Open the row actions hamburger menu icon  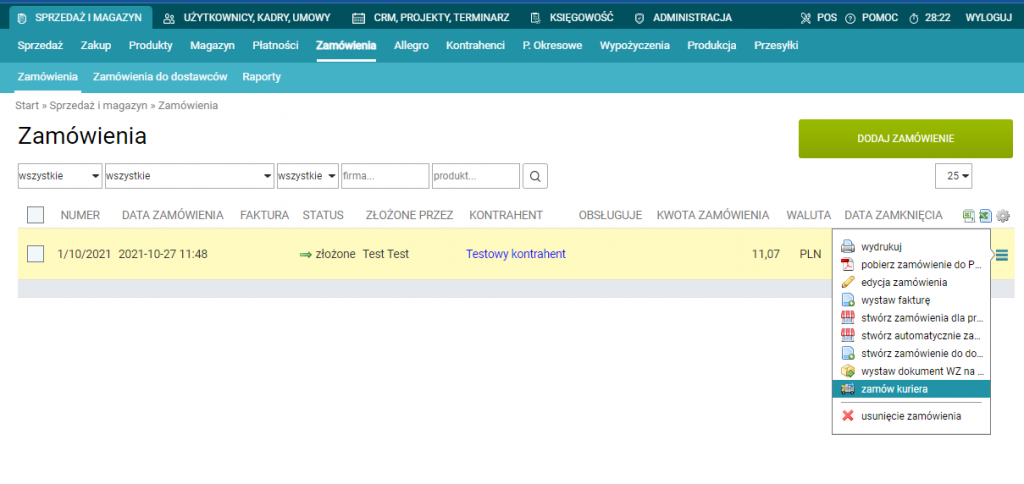(x=1002, y=255)
